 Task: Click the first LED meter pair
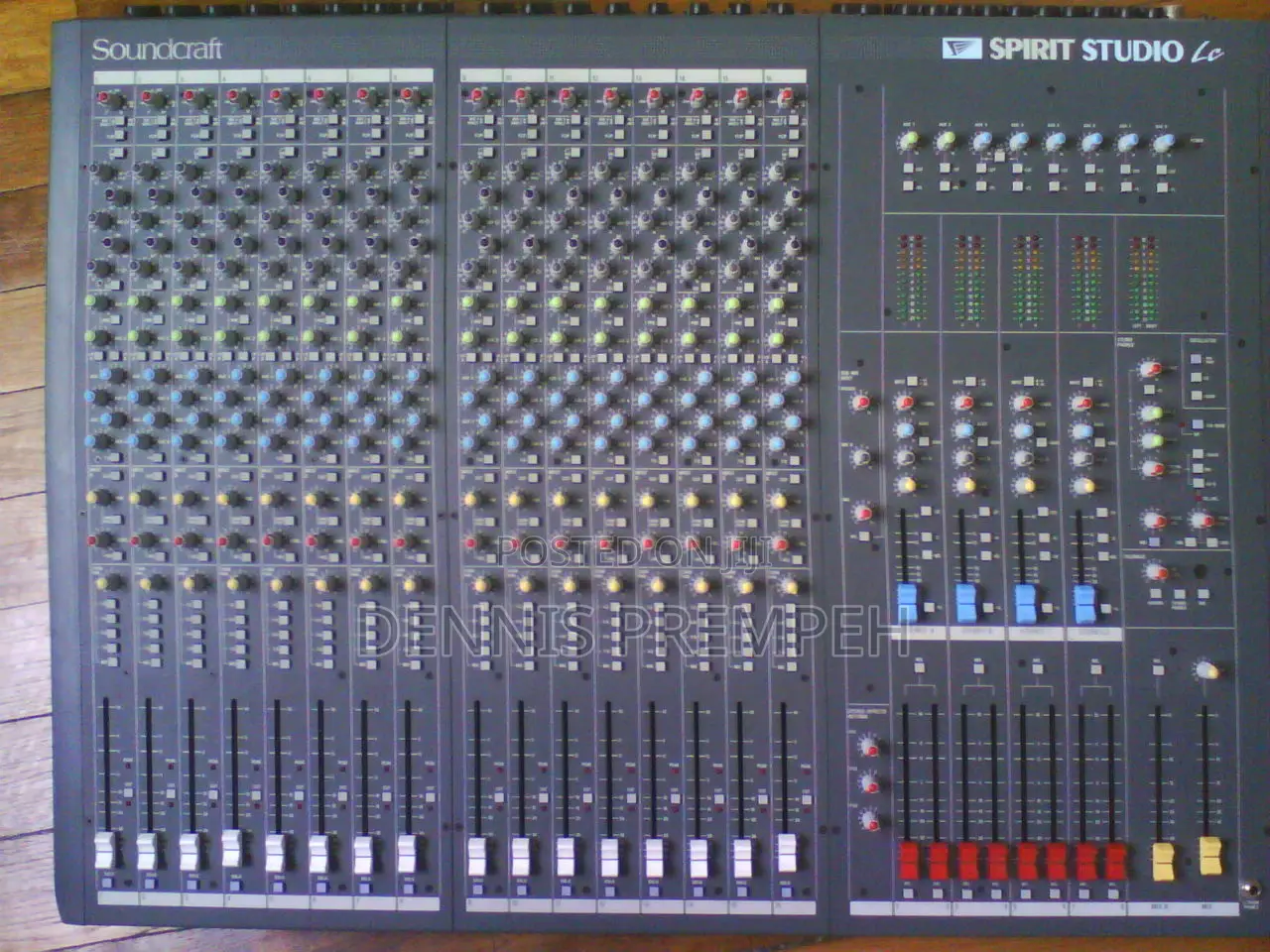[910, 280]
